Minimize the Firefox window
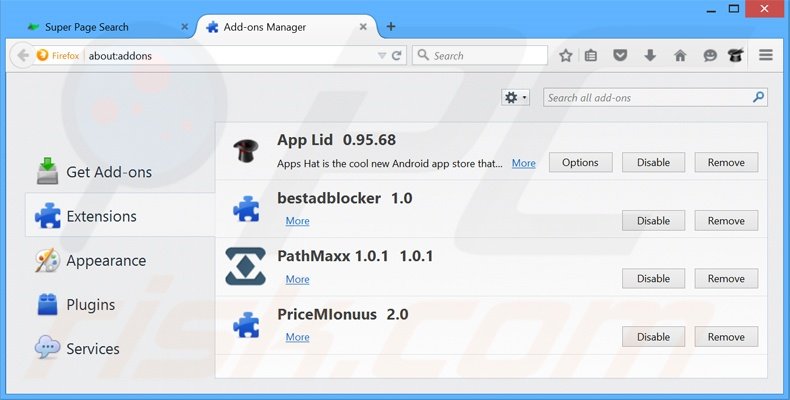Viewport: 790px width, 400px height. tap(711, 10)
